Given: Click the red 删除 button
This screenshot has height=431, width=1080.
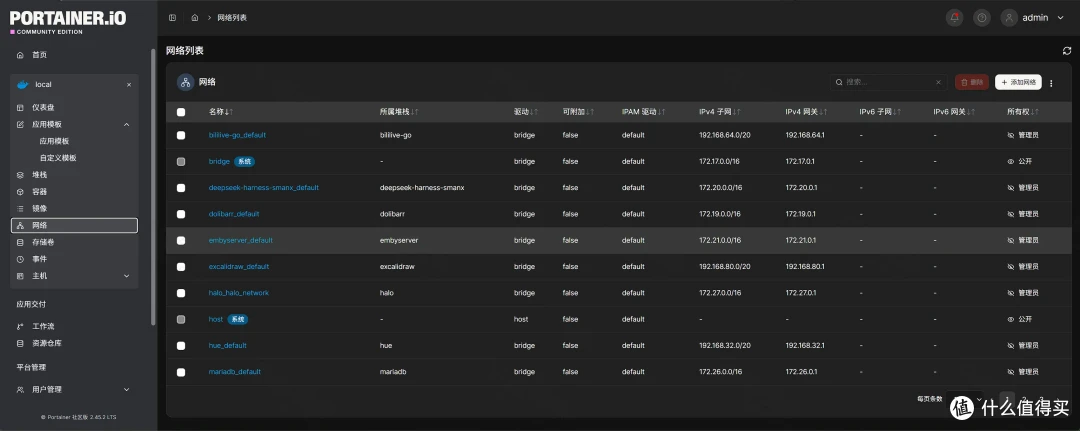Looking at the screenshot, I should [972, 82].
